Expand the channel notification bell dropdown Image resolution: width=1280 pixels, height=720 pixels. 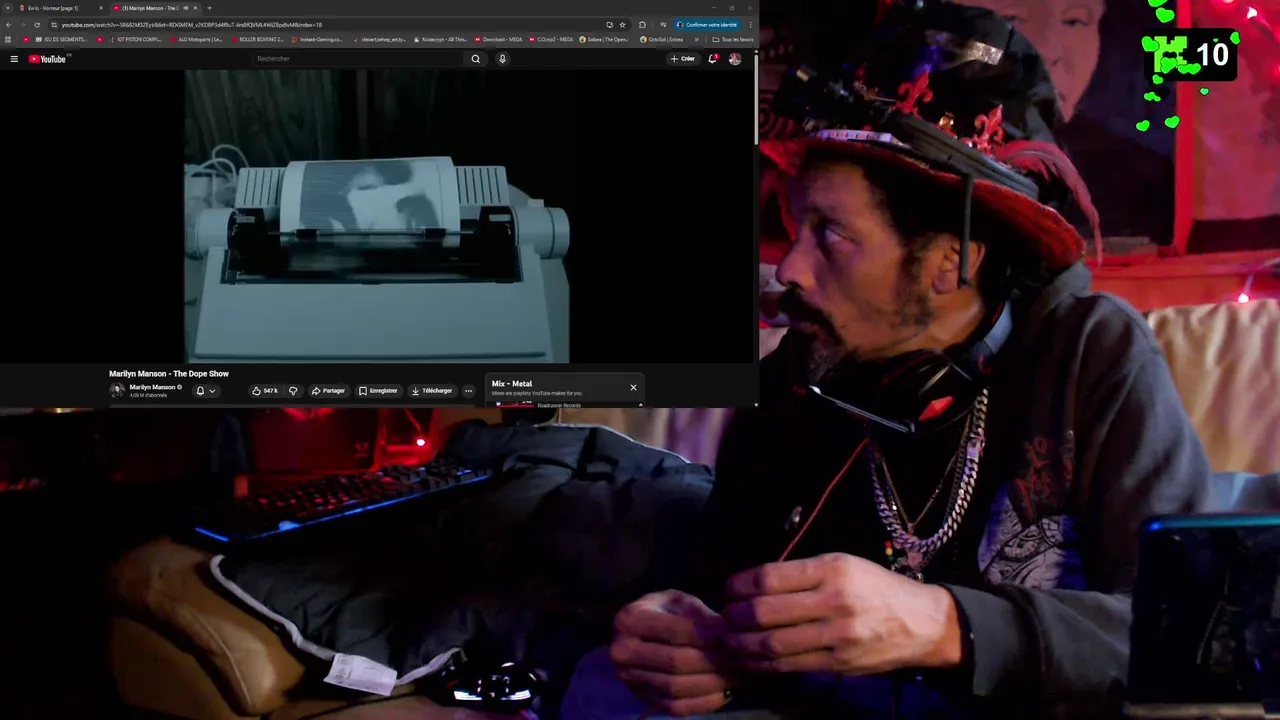coord(205,391)
